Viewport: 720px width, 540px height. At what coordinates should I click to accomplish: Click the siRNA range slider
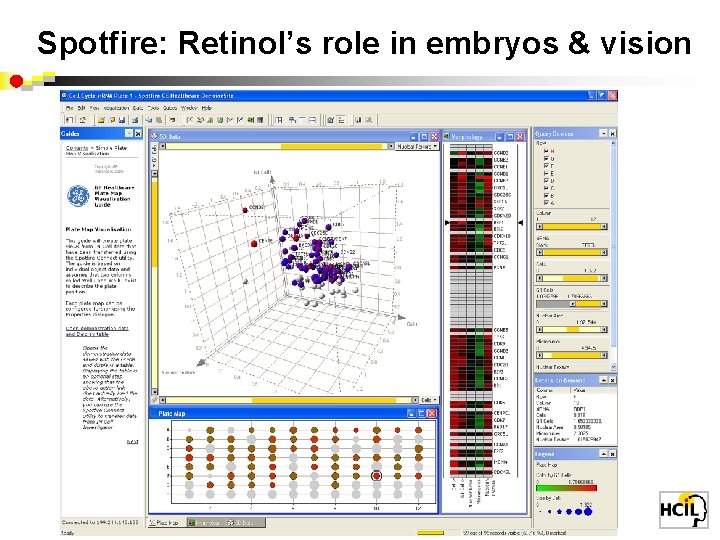[572, 252]
